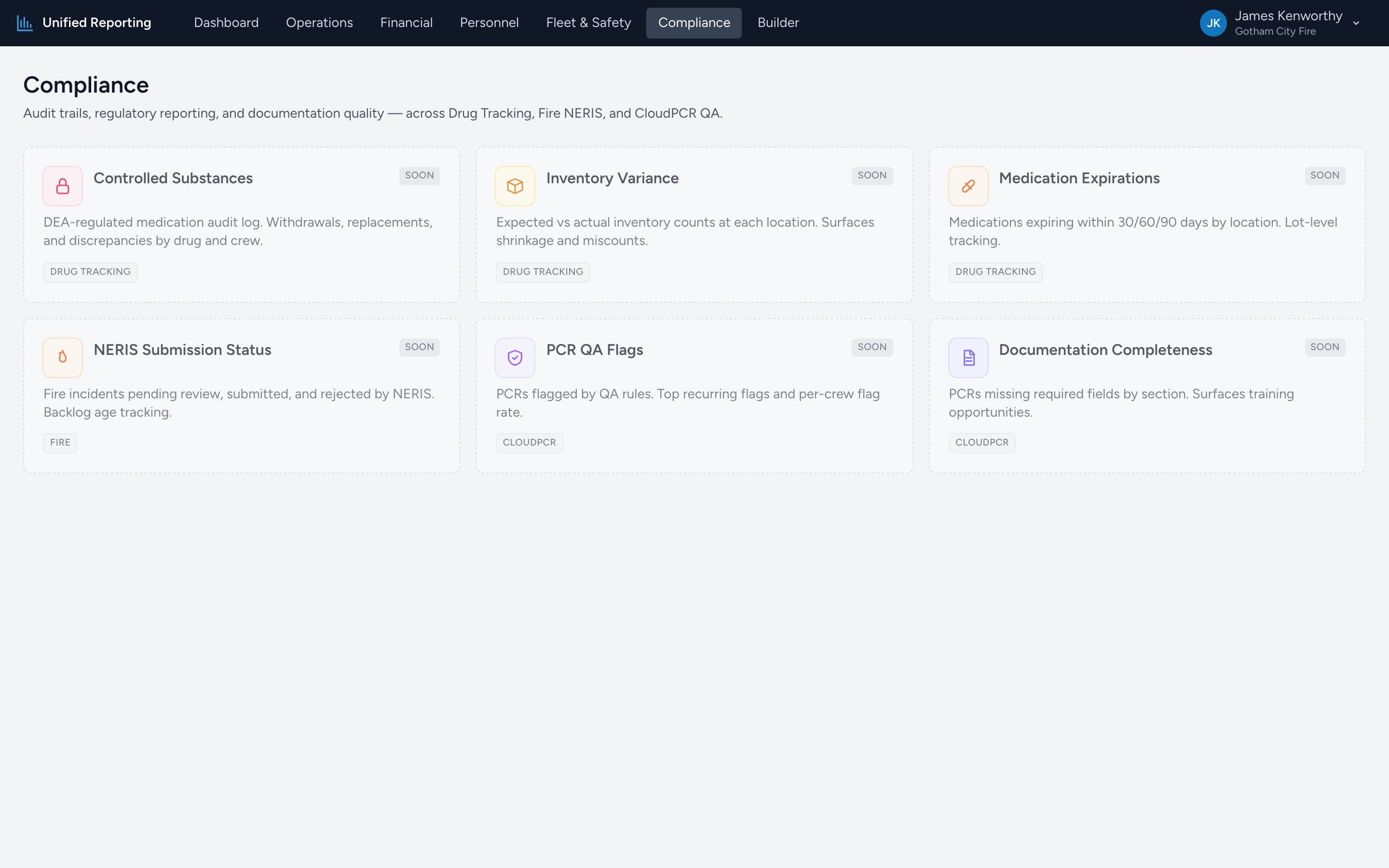Click DRUG TRACKING tag on Medication Expirations card
The height and width of the screenshot is (868, 1389).
coord(995,272)
